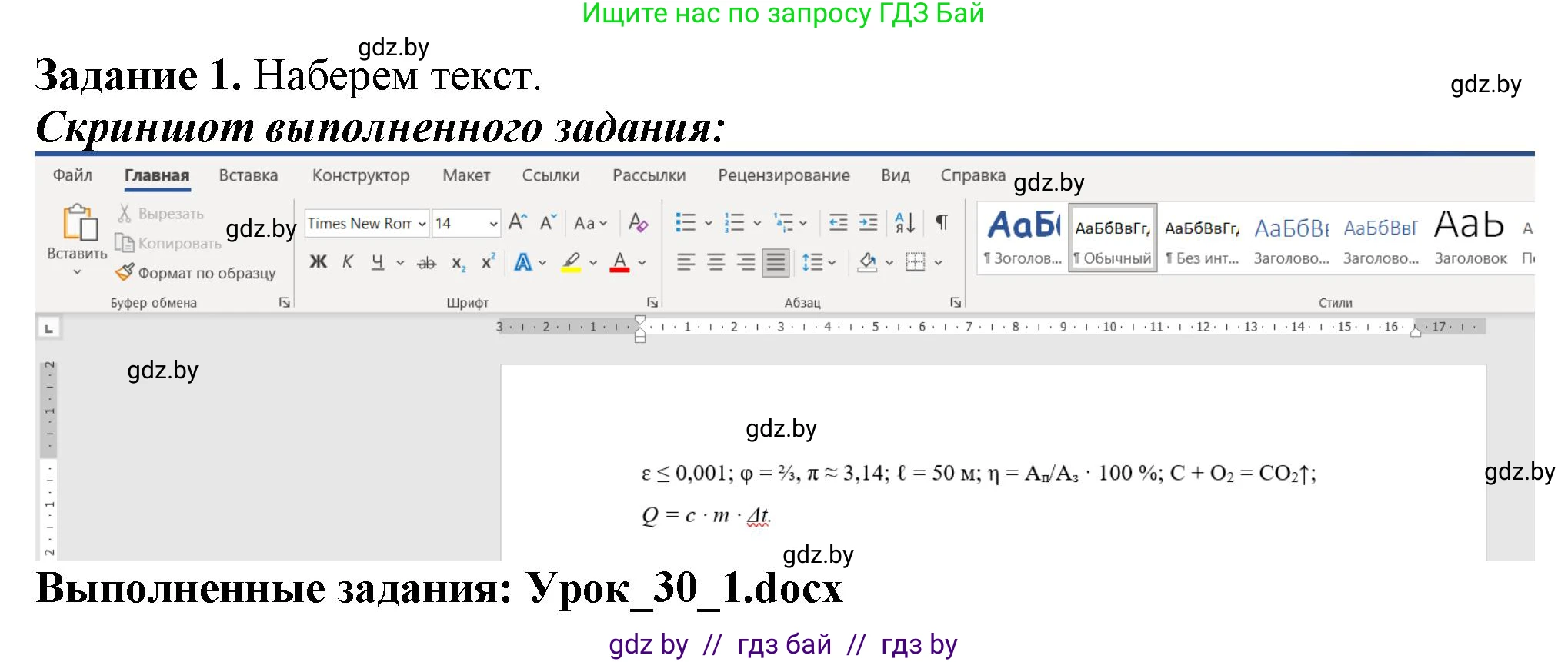Apply subscript formatting icon
This screenshot has height=662, width=1568.
[459, 263]
